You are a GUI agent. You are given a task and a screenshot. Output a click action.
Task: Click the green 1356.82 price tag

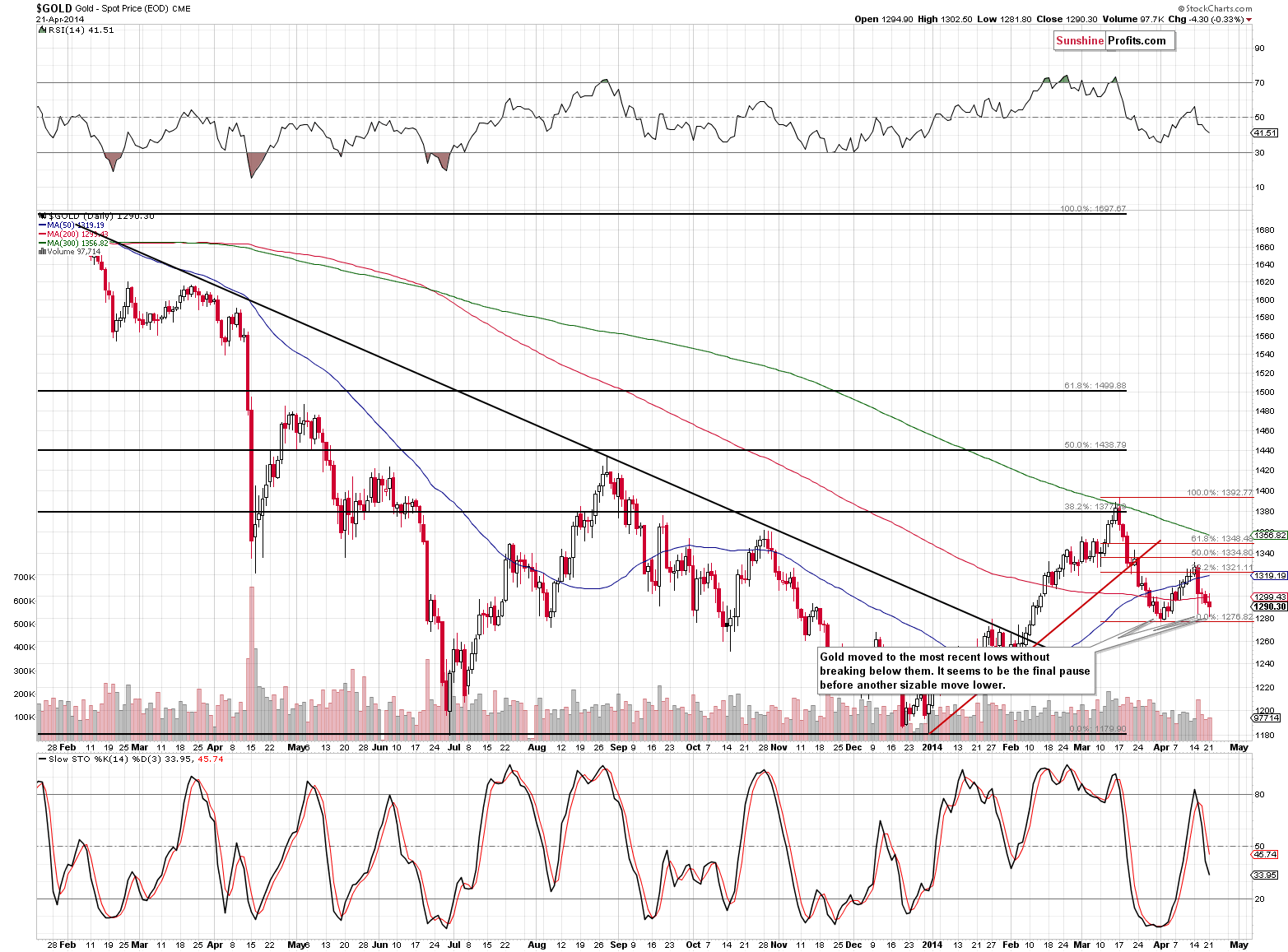tap(1270, 535)
